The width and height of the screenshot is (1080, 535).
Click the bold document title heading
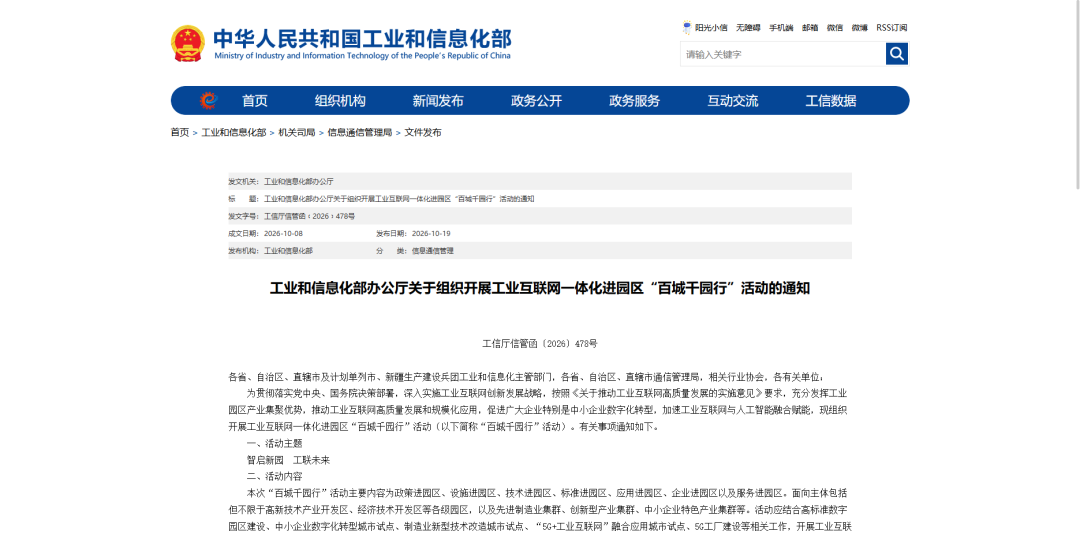click(x=539, y=289)
